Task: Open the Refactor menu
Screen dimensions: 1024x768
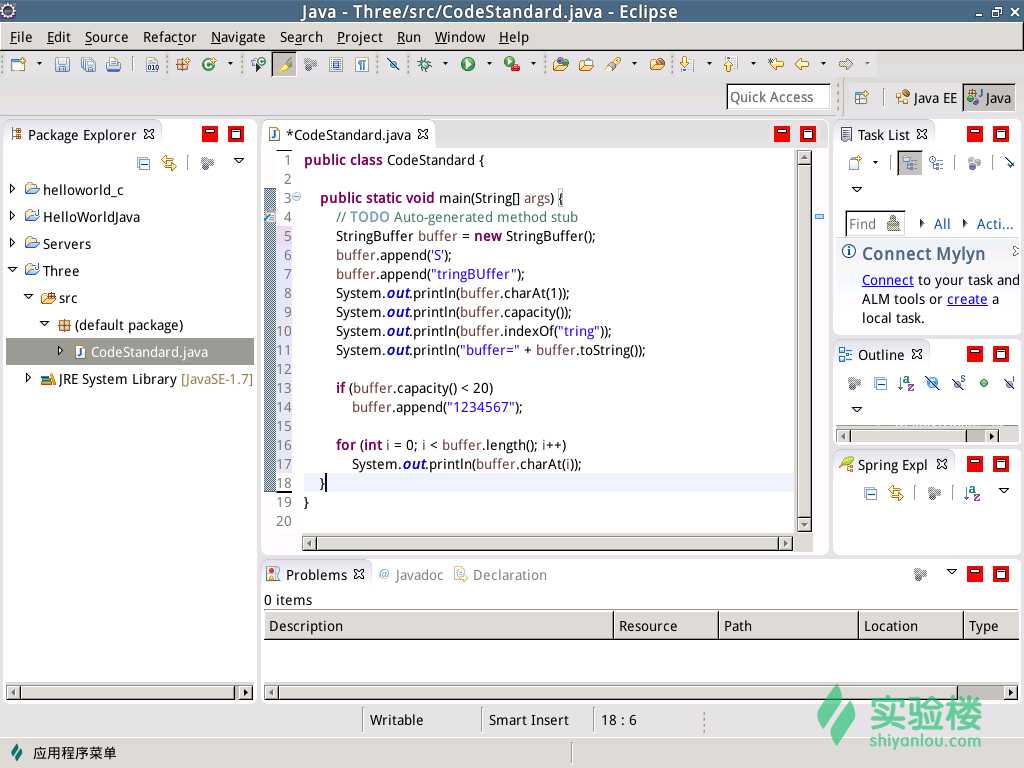Action: [x=169, y=37]
